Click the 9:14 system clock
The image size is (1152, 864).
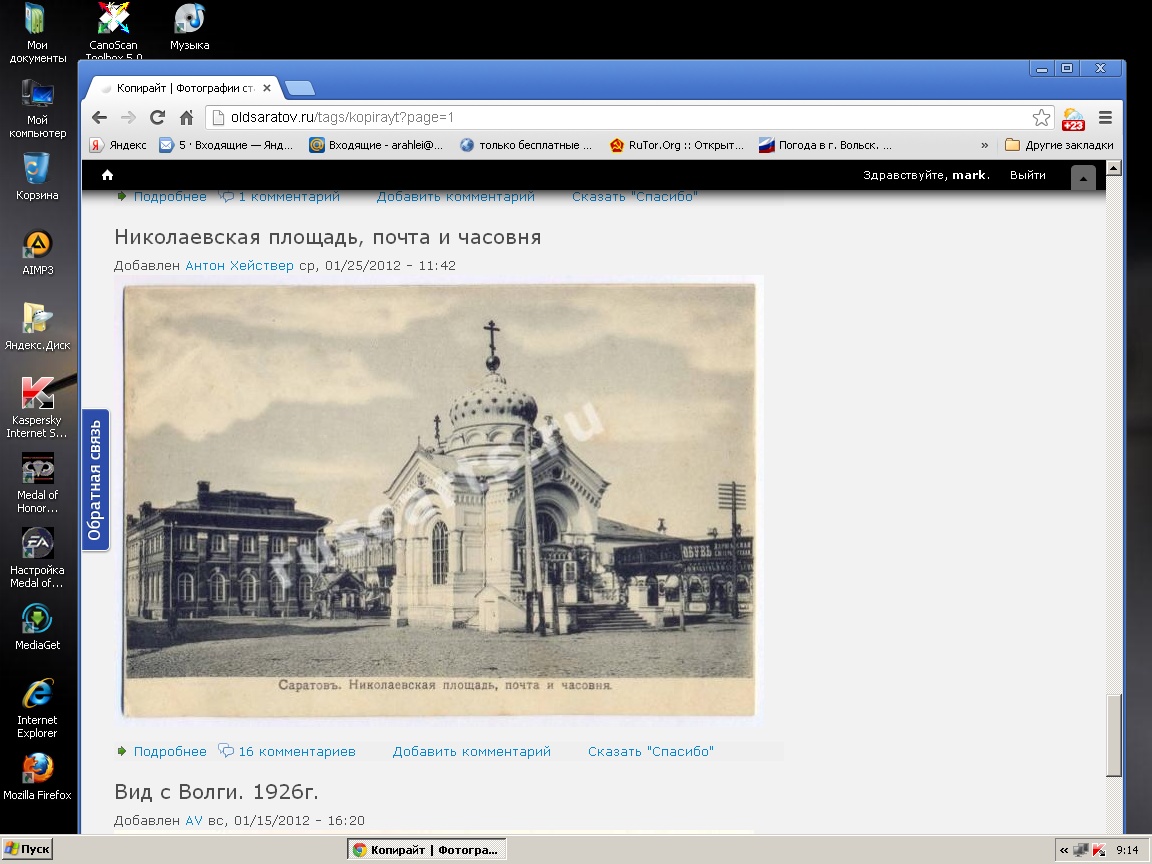pos(1127,850)
